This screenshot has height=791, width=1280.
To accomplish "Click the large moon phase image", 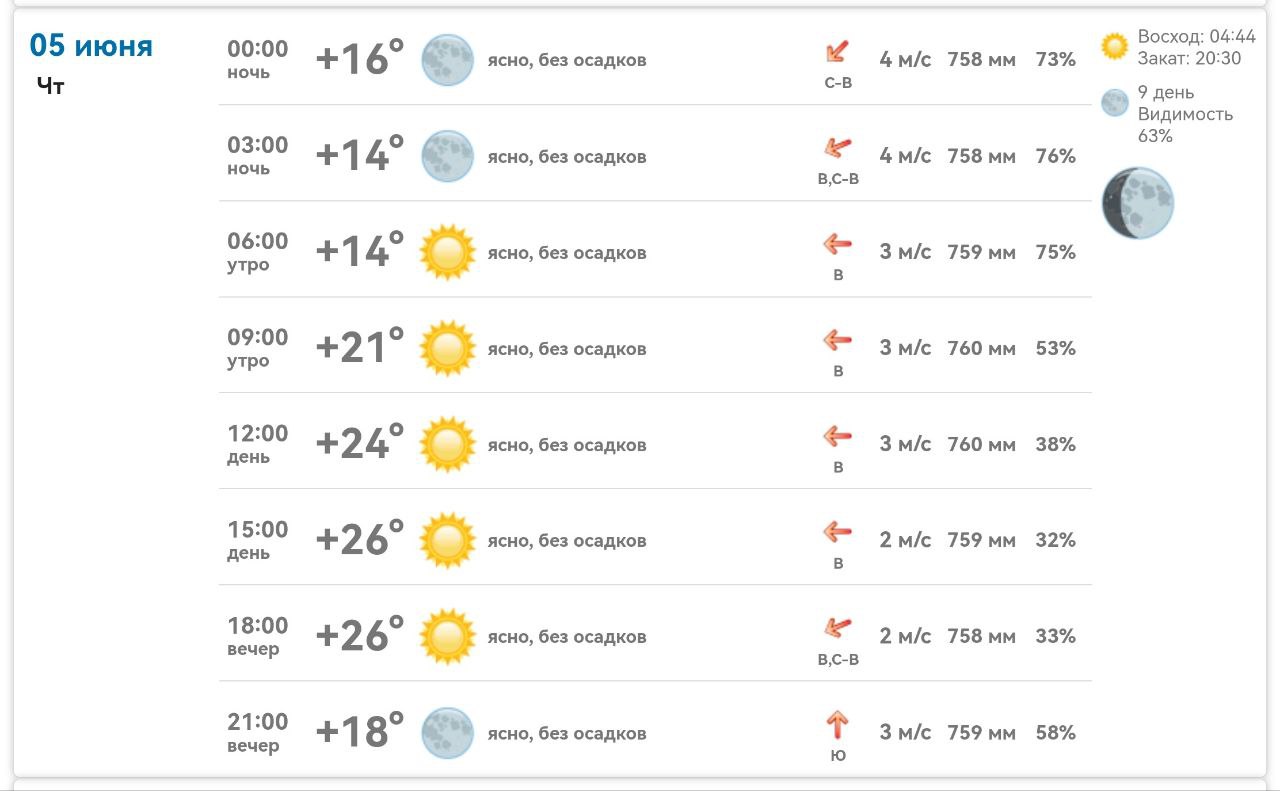I will click(1138, 203).
